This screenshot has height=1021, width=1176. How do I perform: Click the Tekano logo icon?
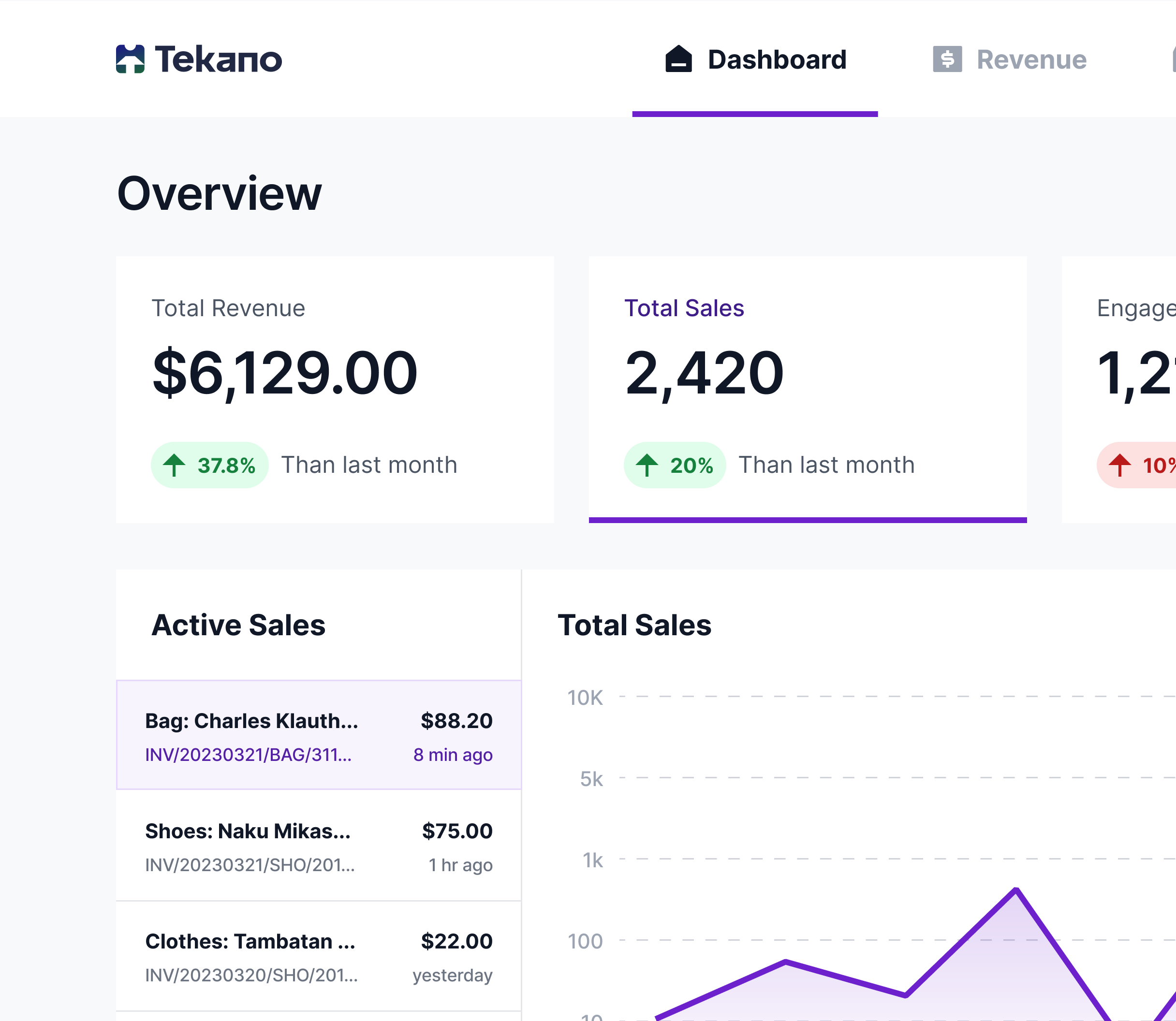coord(130,59)
